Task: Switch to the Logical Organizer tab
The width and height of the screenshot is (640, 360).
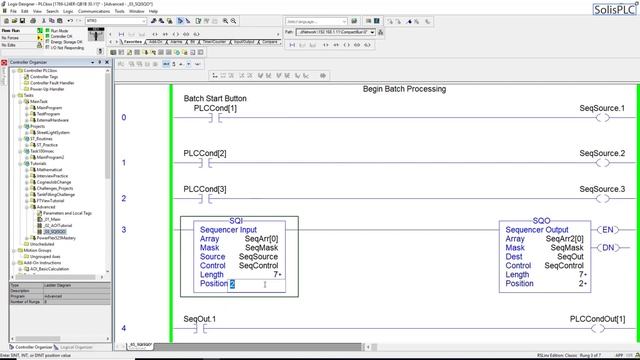Action: click(x=76, y=347)
